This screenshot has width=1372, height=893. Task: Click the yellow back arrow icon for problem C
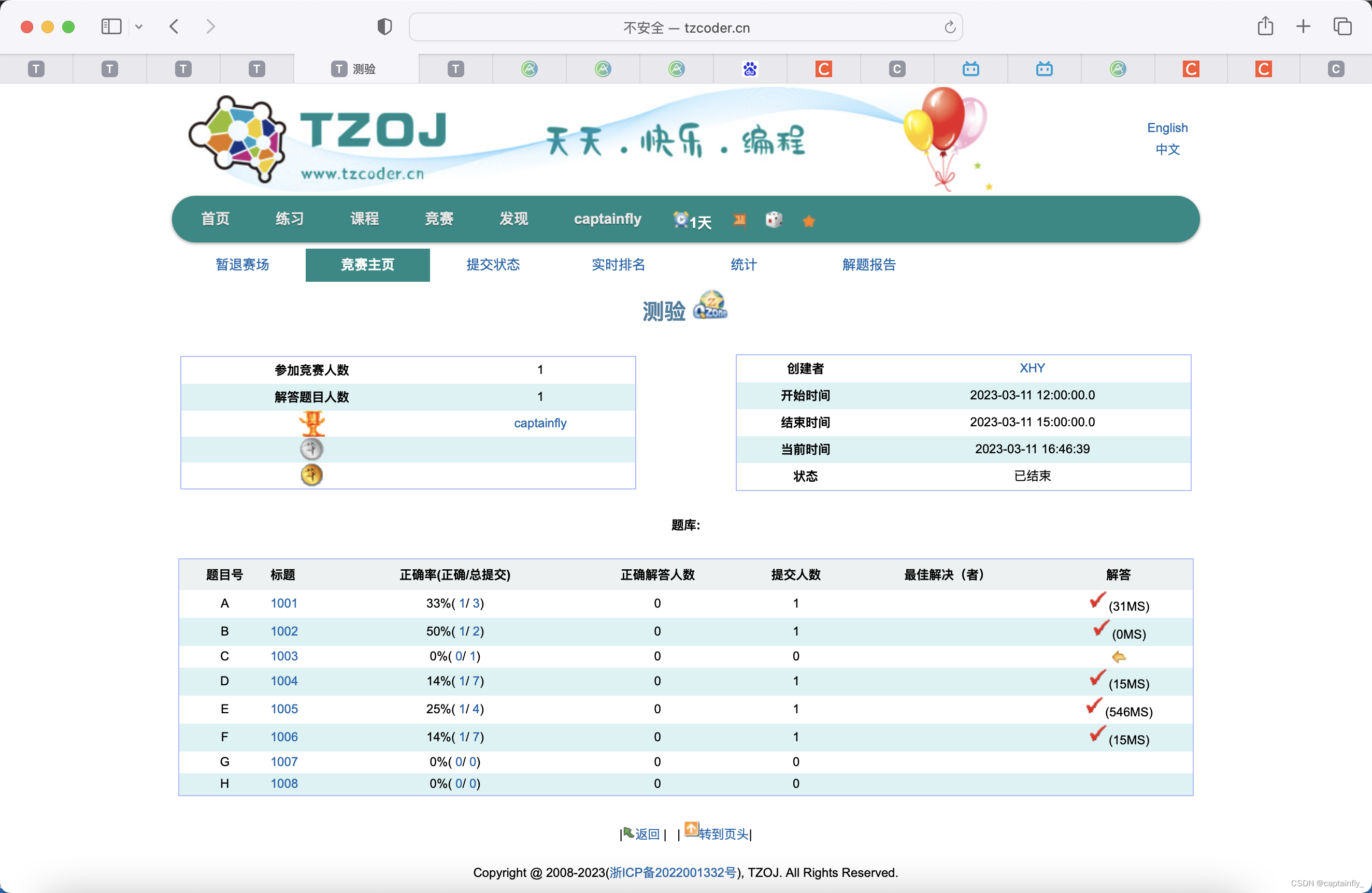tap(1118, 657)
